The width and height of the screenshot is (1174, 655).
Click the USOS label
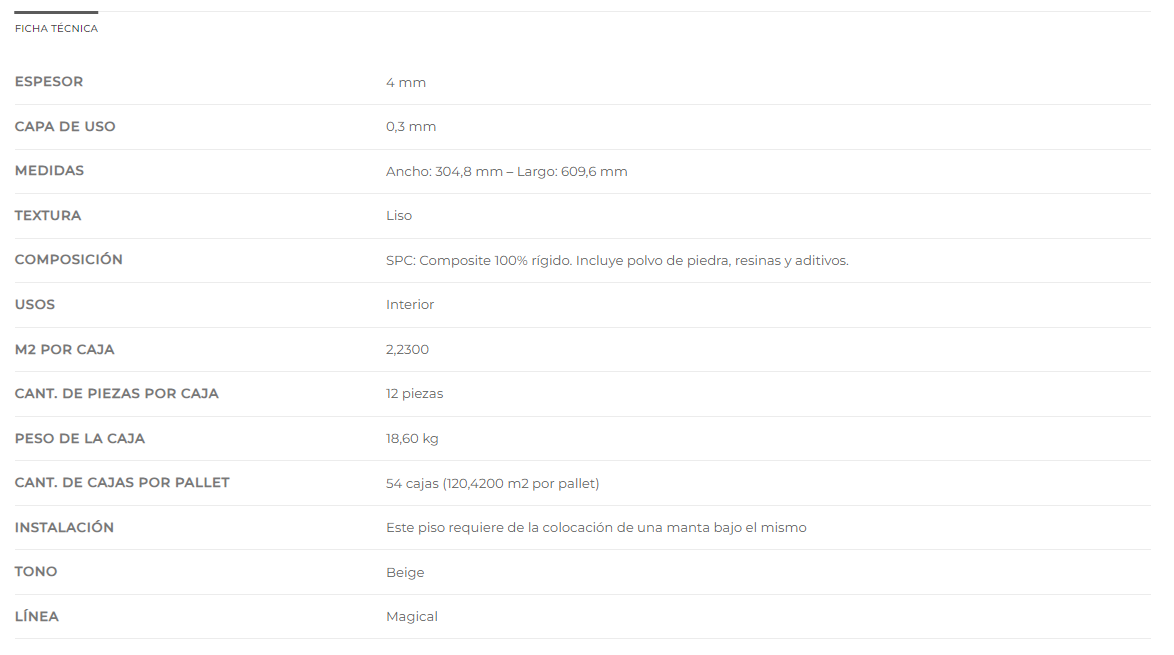pyautogui.click(x=35, y=305)
